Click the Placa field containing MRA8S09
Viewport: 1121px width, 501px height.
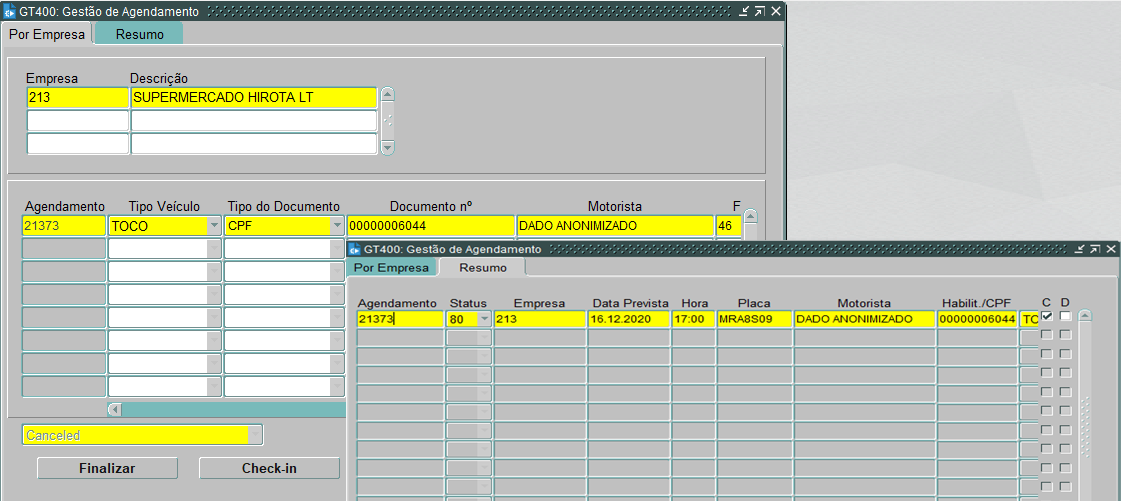pyautogui.click(x=754, y=319)
